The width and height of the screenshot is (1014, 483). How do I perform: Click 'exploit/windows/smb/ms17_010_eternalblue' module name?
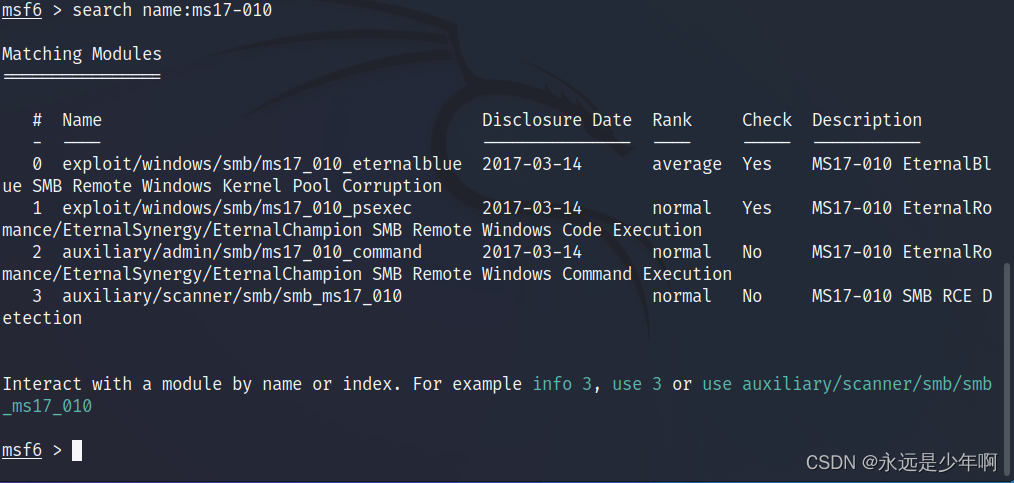(x=262, y=164)
